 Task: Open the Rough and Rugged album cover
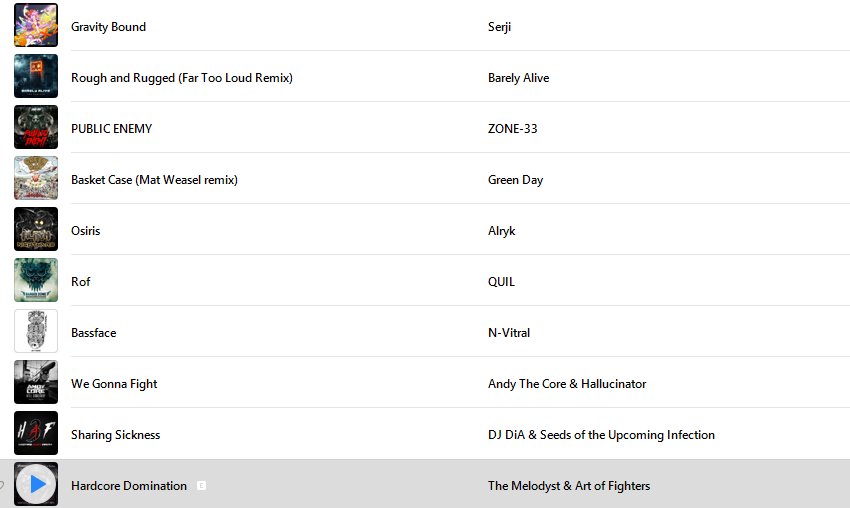tap(36, 76)
